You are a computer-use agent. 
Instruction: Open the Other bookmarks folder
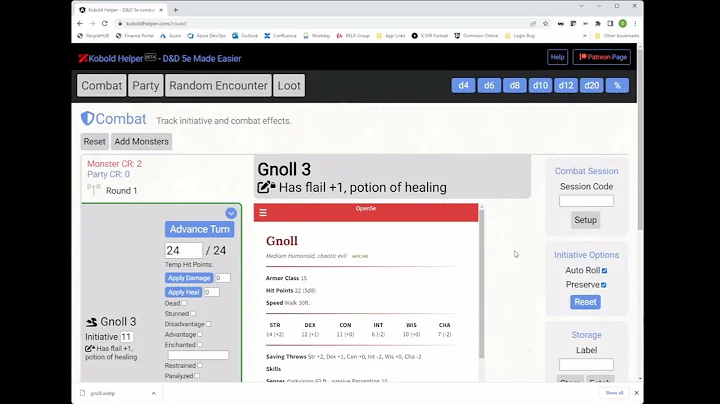617,36
